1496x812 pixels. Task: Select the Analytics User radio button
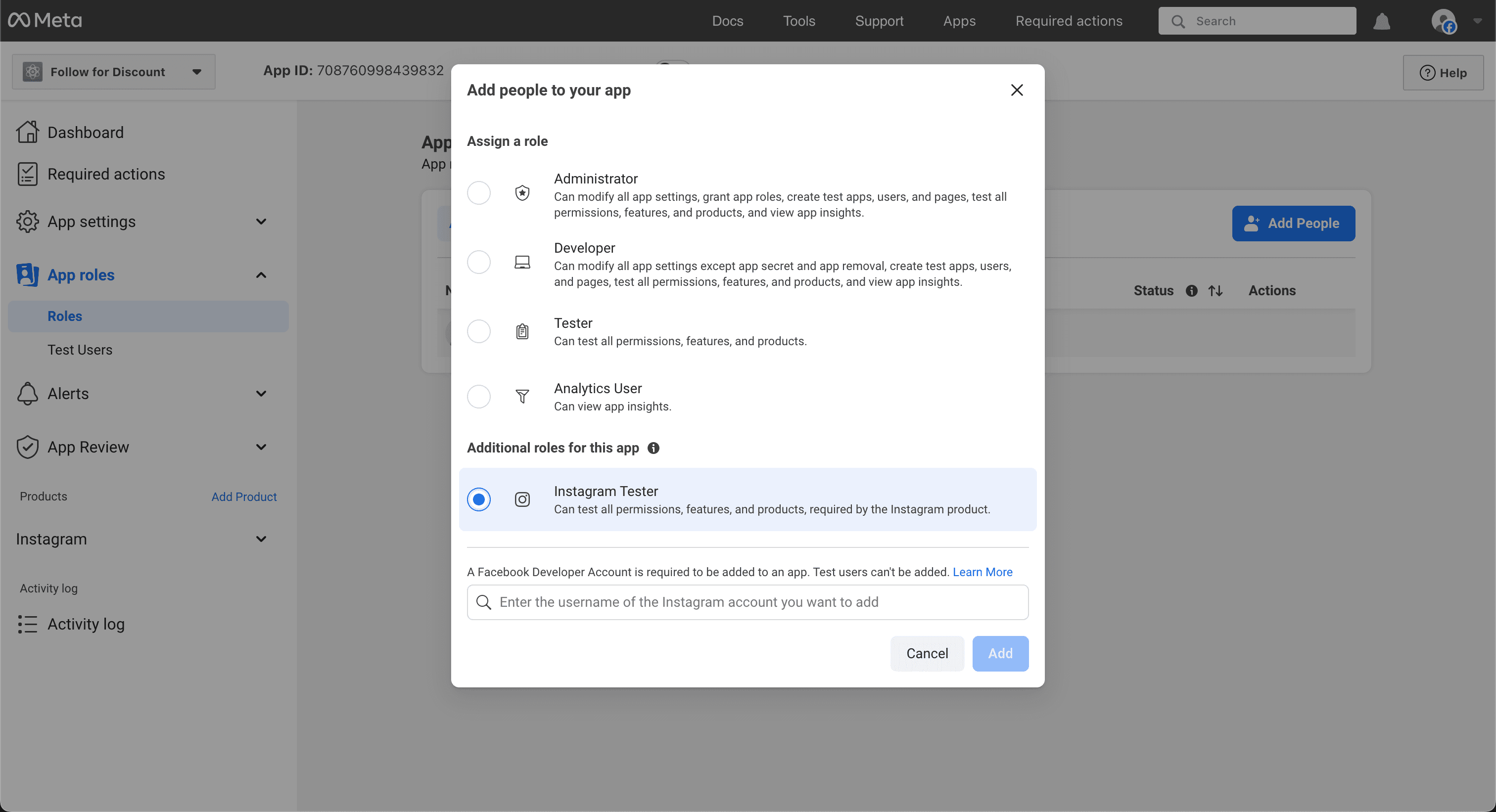point(478,397)
